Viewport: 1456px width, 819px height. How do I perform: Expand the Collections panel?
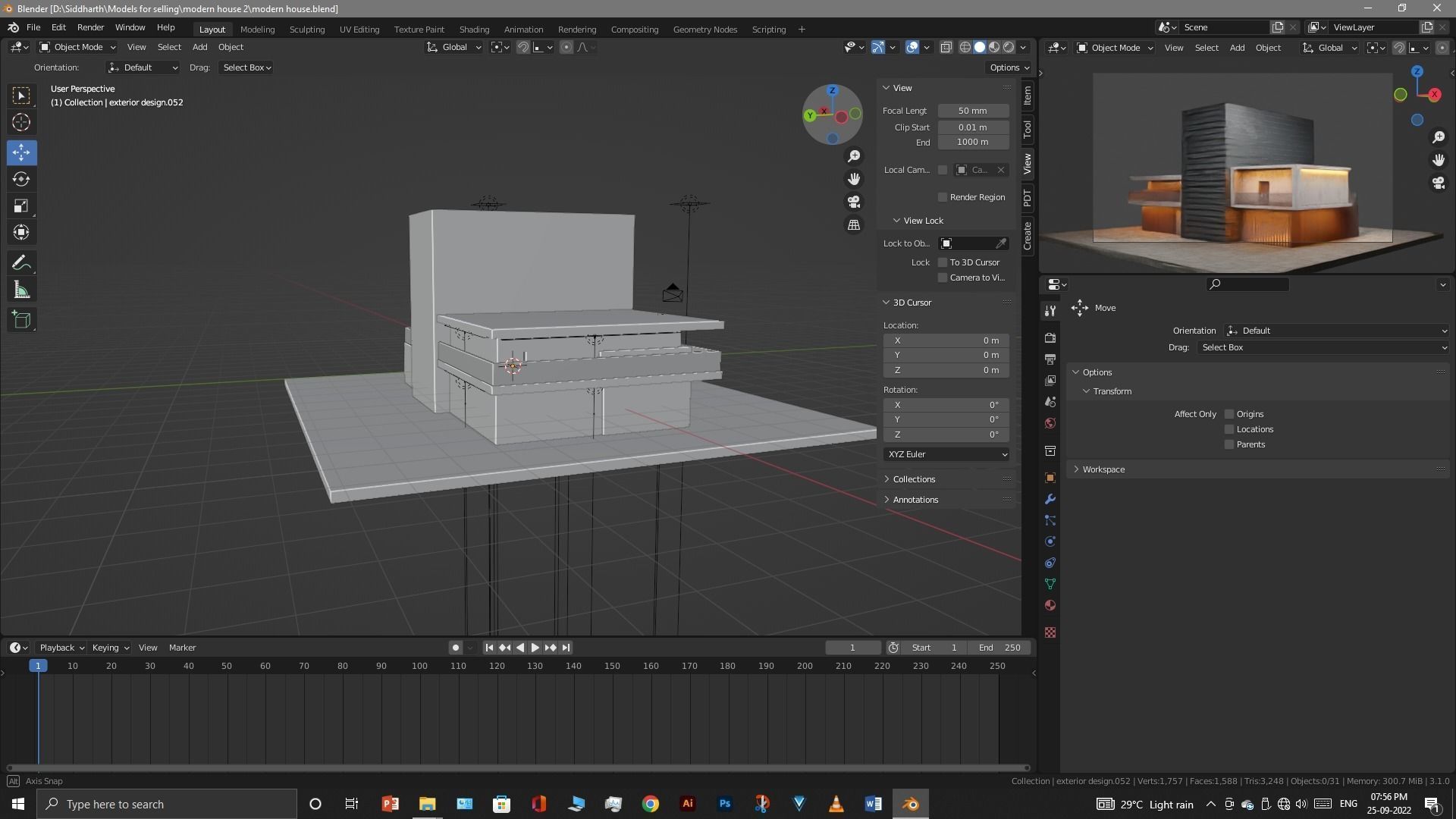point(914,479)
